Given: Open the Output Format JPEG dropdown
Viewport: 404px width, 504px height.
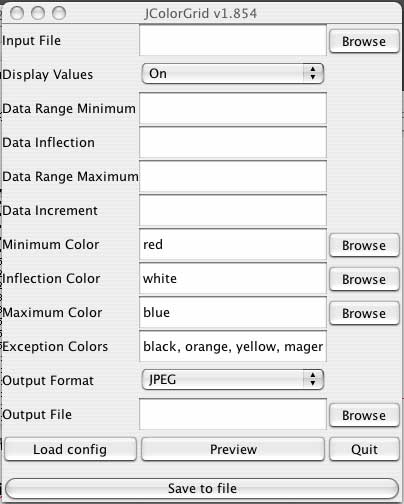Looking at the screenshot, I should [x=233, y=379].
